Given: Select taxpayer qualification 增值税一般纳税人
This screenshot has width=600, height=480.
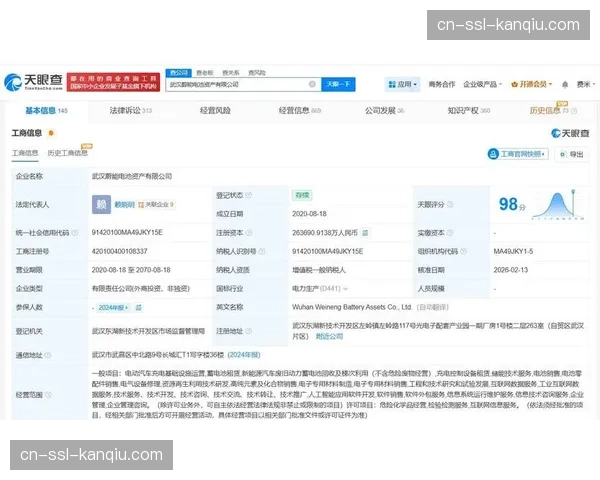Looking at the screenshot, I should pos(319,270).
